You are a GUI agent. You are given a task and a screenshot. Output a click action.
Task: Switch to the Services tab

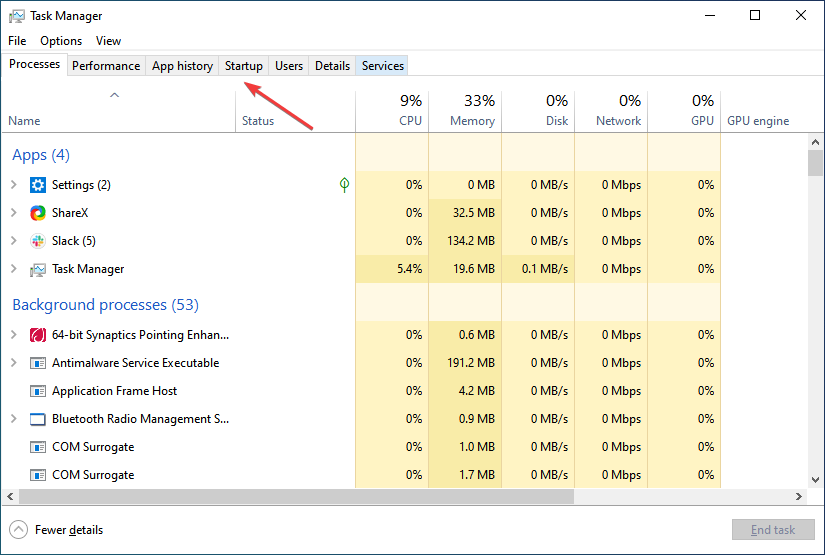tap(383, 66)
